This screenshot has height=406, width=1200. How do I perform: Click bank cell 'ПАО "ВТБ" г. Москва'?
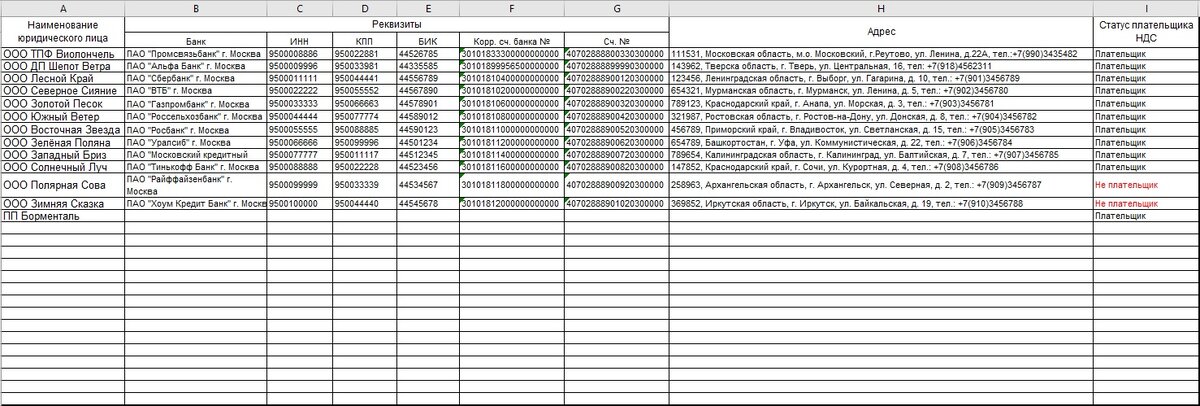pos(196,90)
